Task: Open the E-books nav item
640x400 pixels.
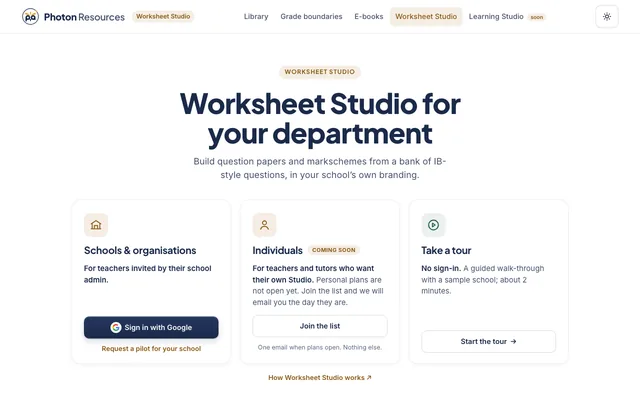Action: pos(369,17)
